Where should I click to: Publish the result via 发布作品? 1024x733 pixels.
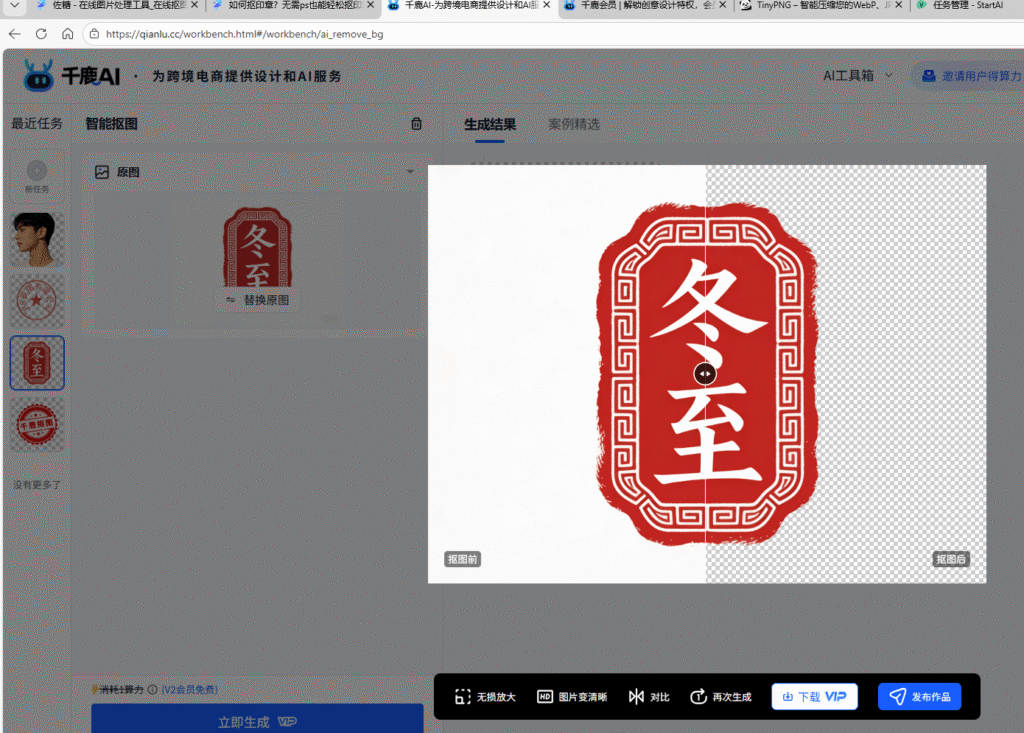click(x=918, y=696)
